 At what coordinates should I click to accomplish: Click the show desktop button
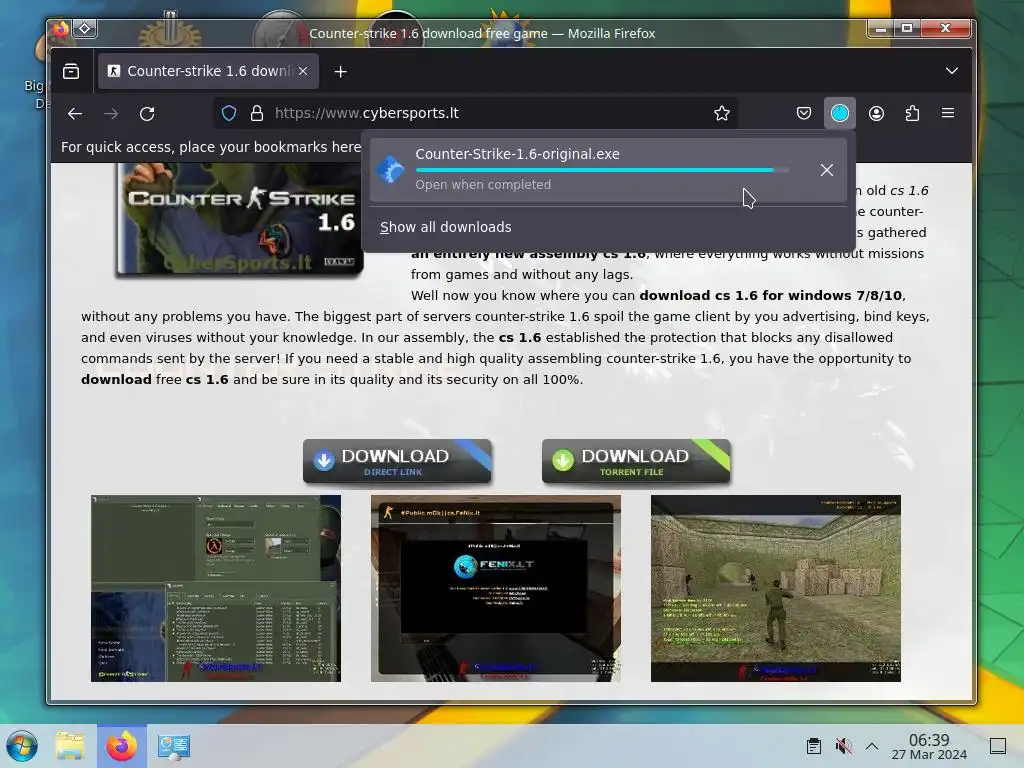[998, 746]
